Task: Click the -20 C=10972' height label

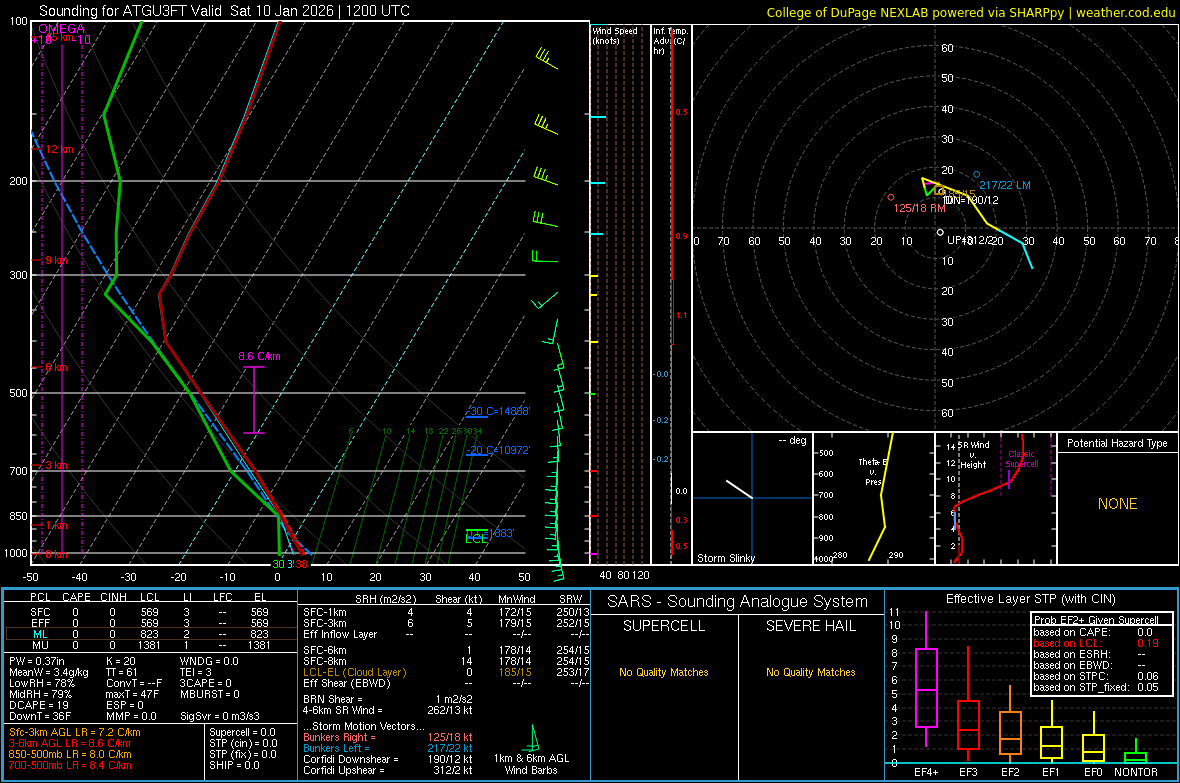Action: 498,450
